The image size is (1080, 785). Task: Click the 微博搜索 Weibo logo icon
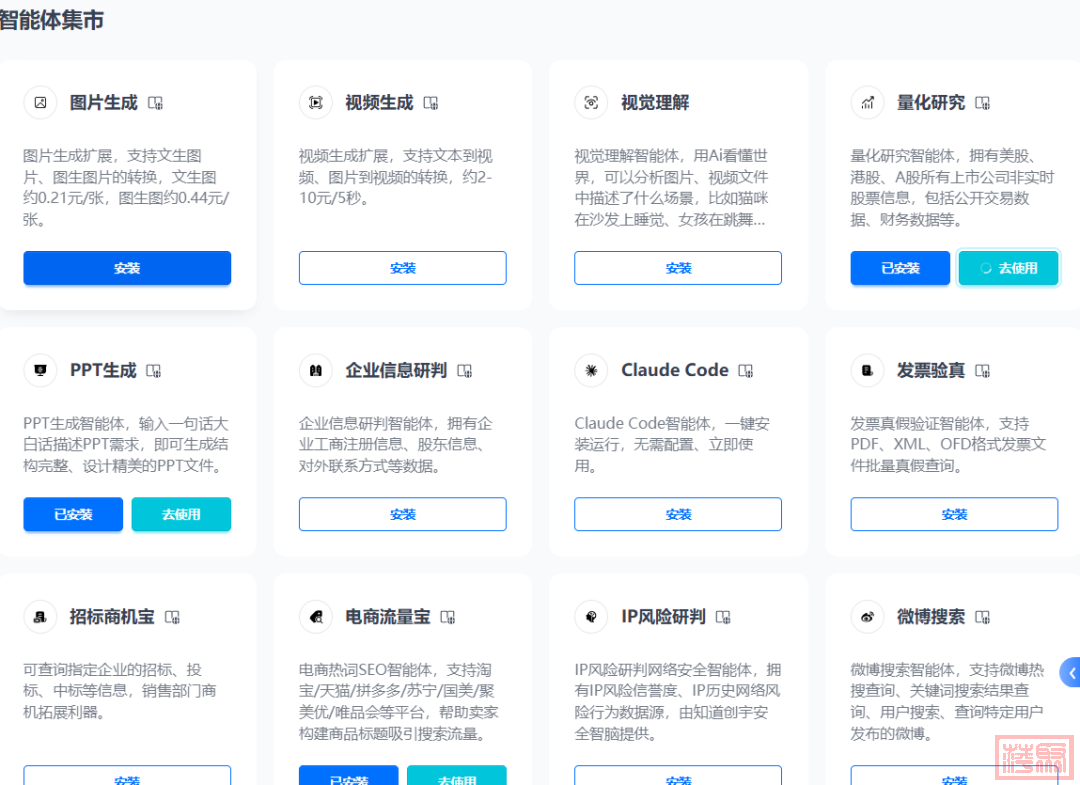pos(867,617)
